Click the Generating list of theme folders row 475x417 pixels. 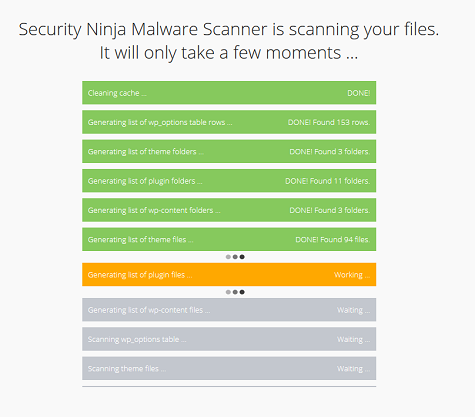click(229, 151)
